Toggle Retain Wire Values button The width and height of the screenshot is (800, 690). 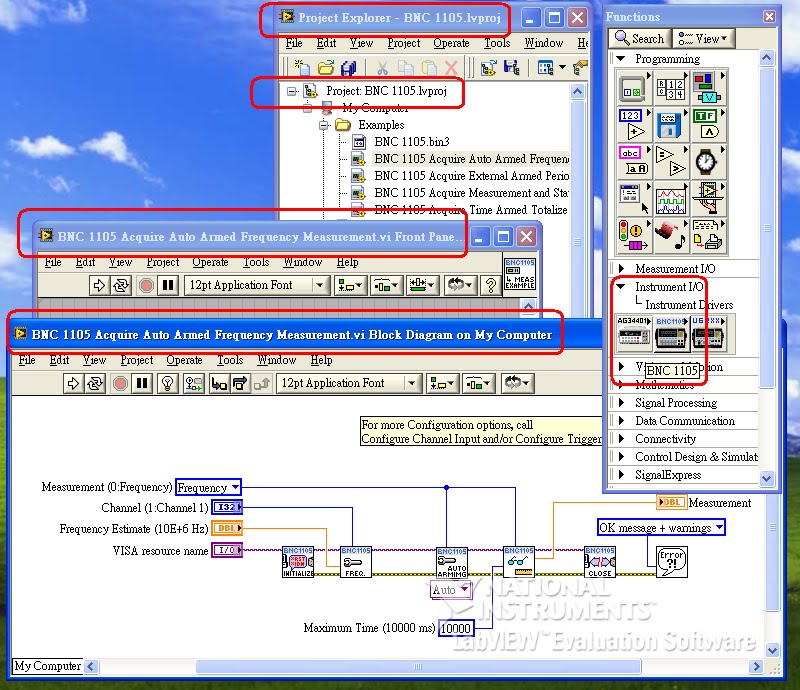pos(193,383)
